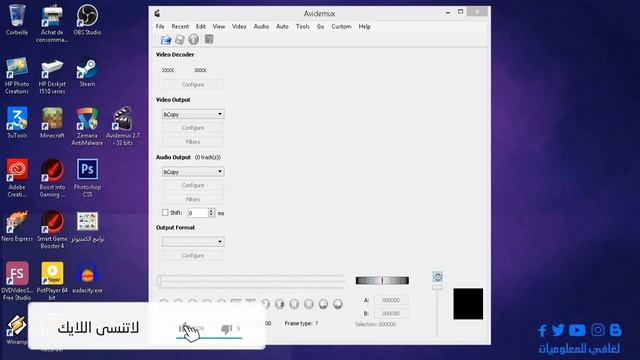
Task: Click Configure under Output Format
Action: [193, 256]
